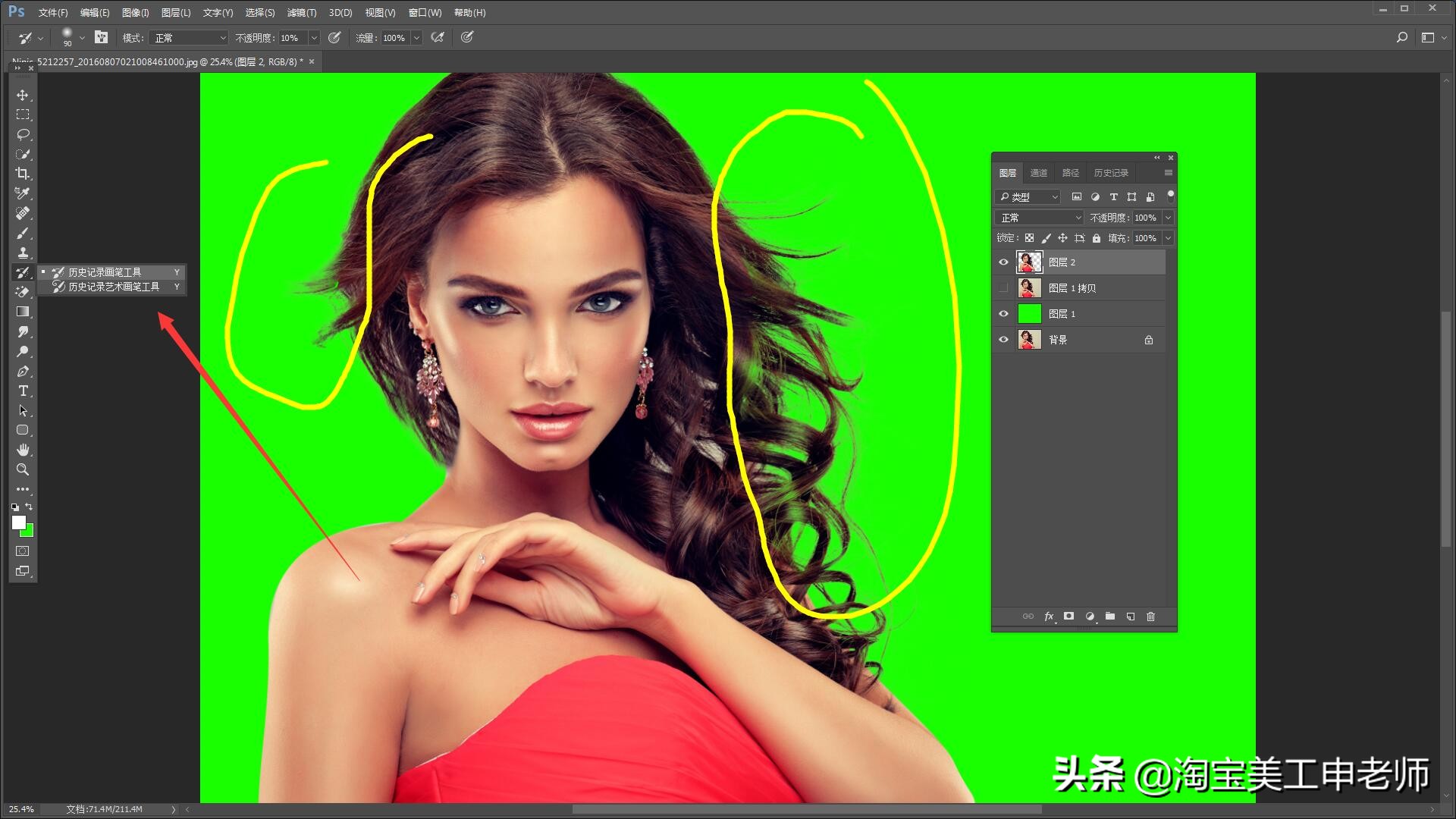Expand the brush 不透明度 10% dropdown arrow

[314, 38]
